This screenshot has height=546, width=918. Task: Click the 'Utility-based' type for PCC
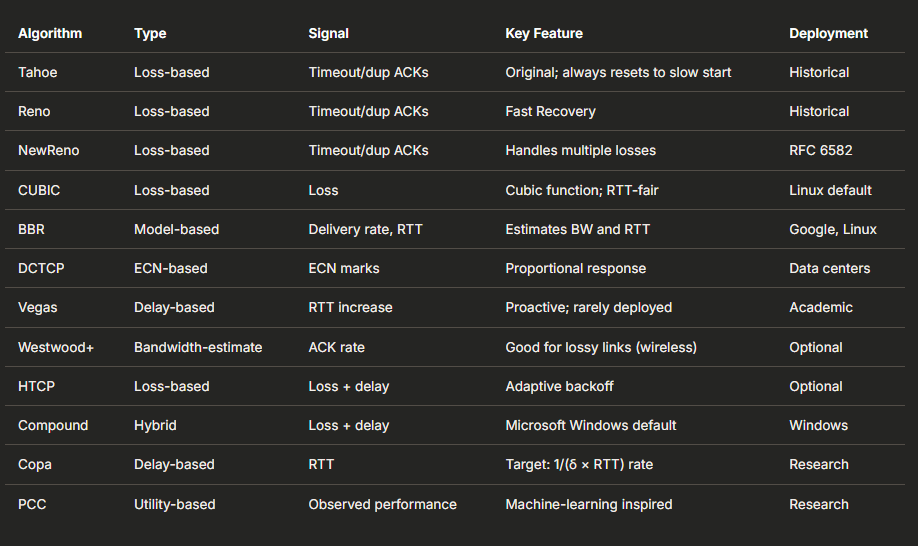coord(174,504)
